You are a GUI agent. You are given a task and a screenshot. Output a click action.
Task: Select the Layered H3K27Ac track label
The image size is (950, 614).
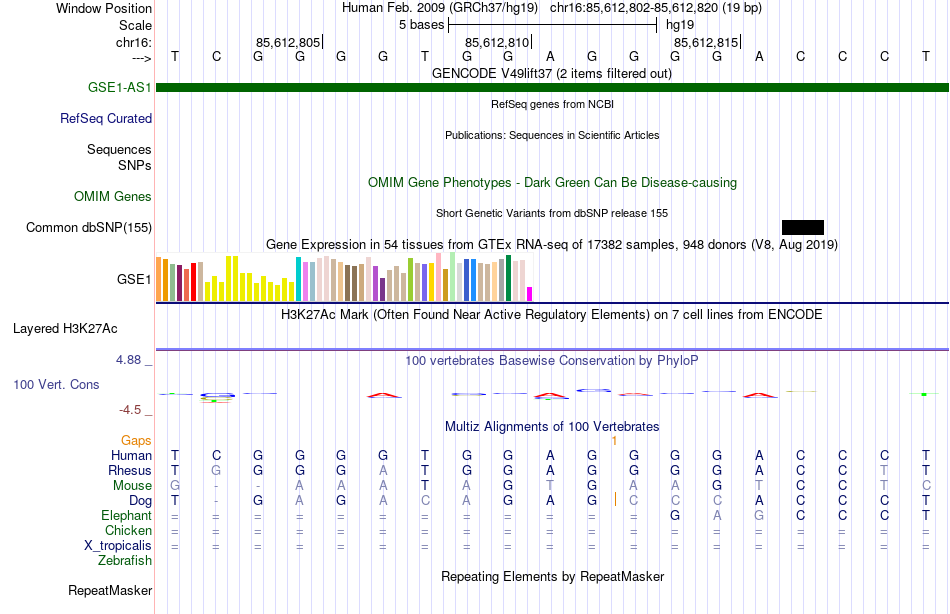[x=65, y=329]
